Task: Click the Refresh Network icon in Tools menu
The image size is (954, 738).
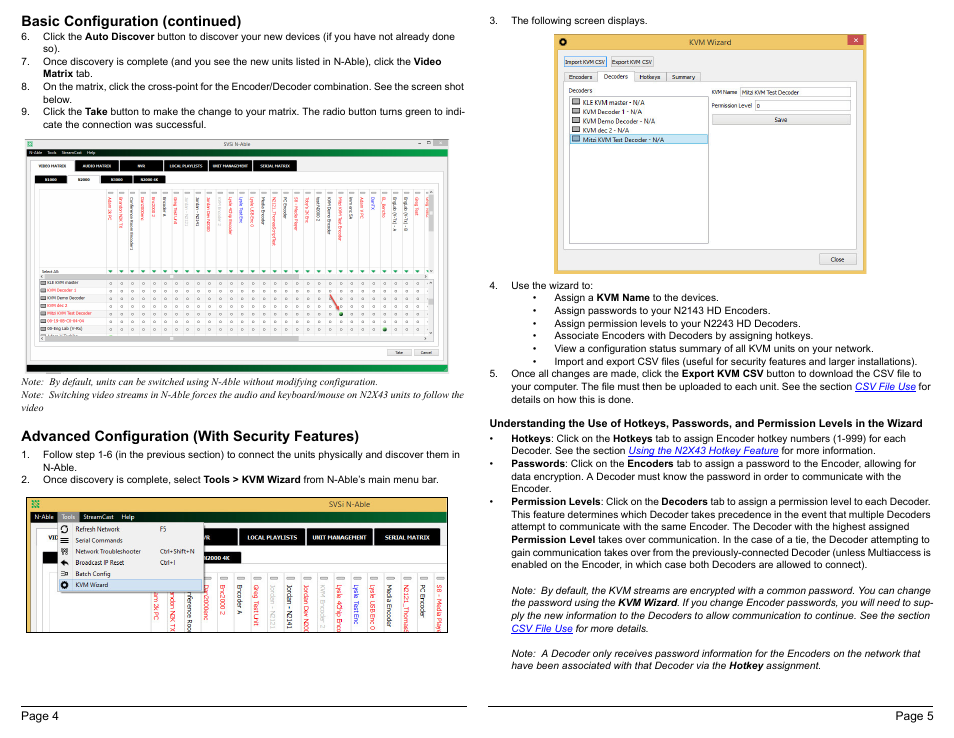Action: coord(64,529)
